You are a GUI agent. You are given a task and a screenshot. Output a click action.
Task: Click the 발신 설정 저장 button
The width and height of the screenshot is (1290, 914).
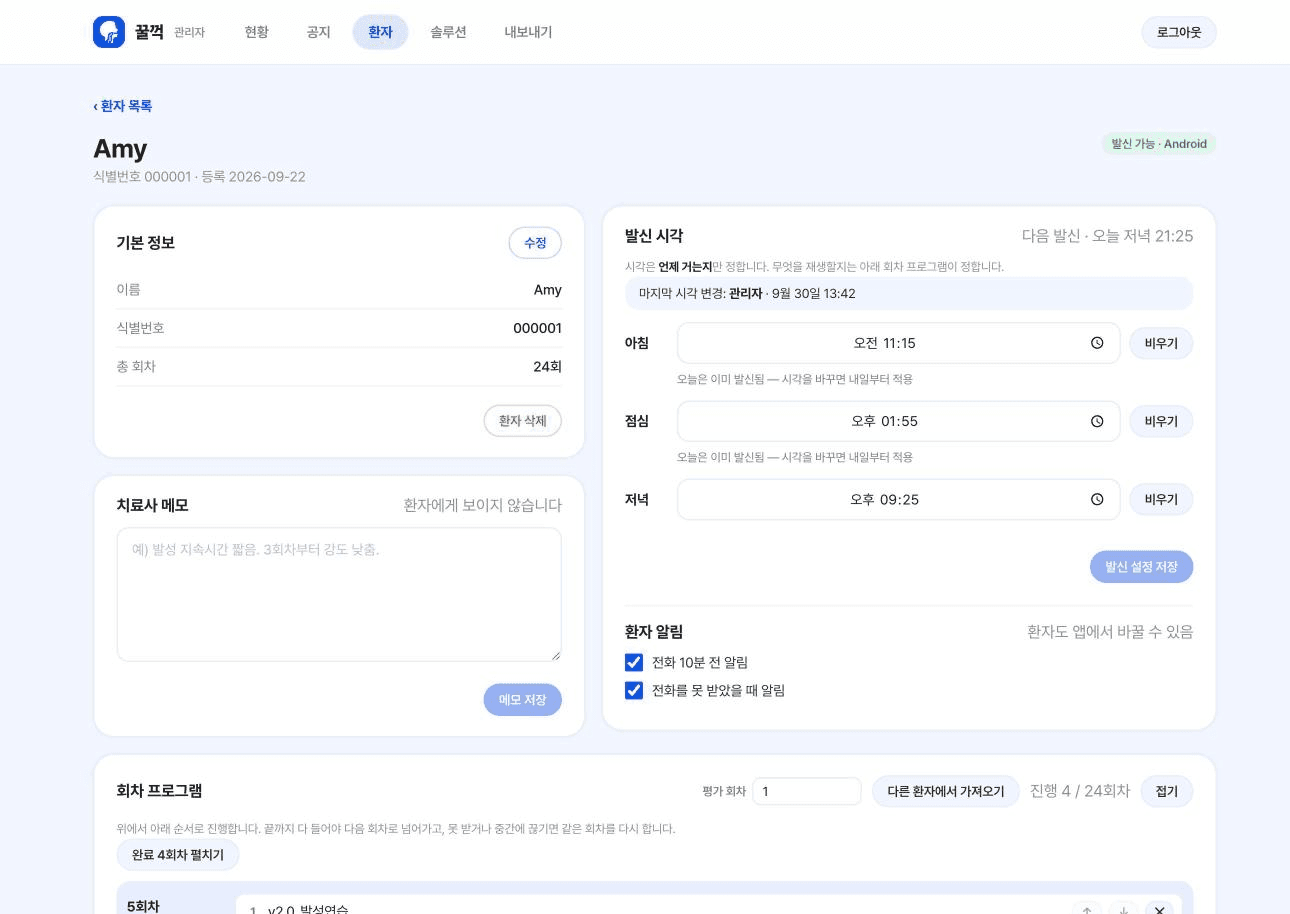click(1142, 567)
